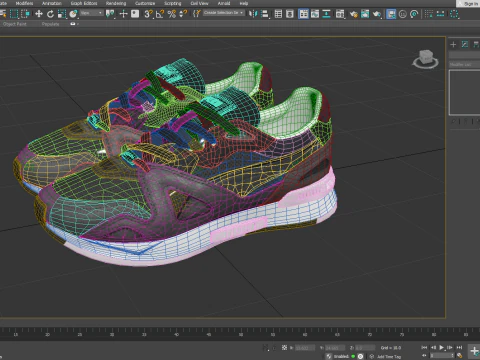Click Add Time Tag label
The height and width of the screenshot is (360, 480).
click(389, 356)
